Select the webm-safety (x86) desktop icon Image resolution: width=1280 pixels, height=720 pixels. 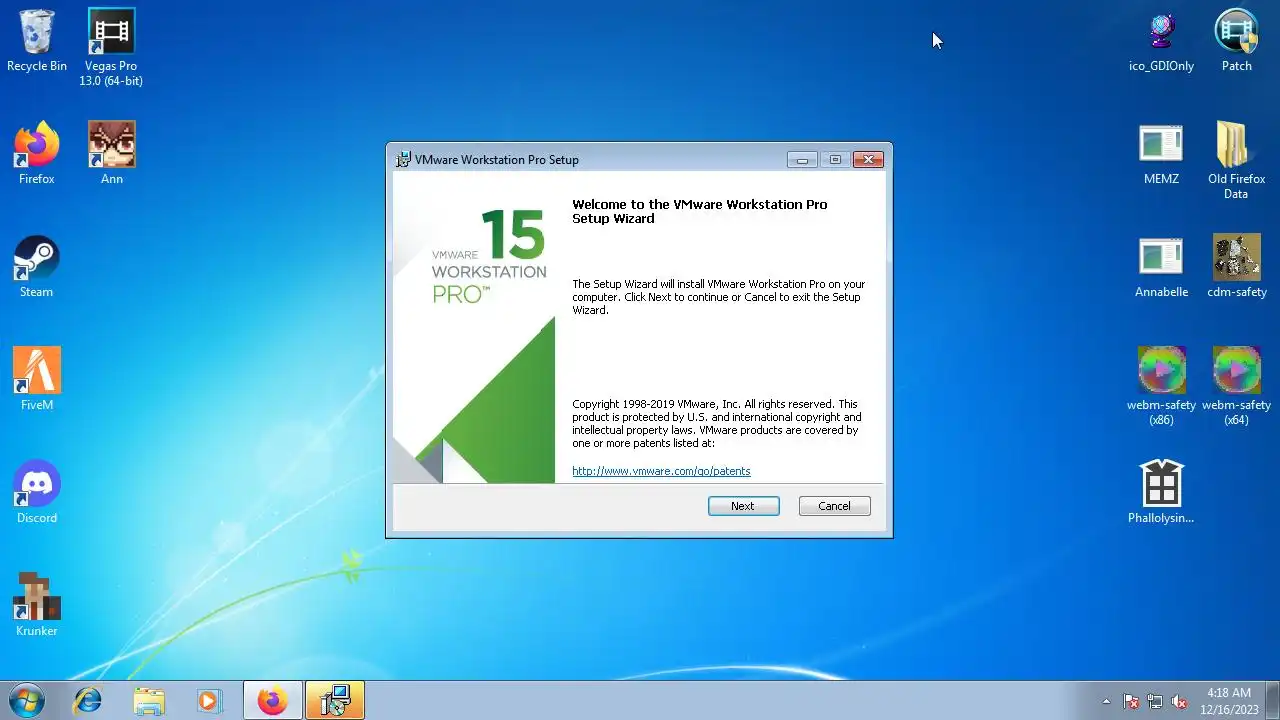click(x=1161, y=386)
